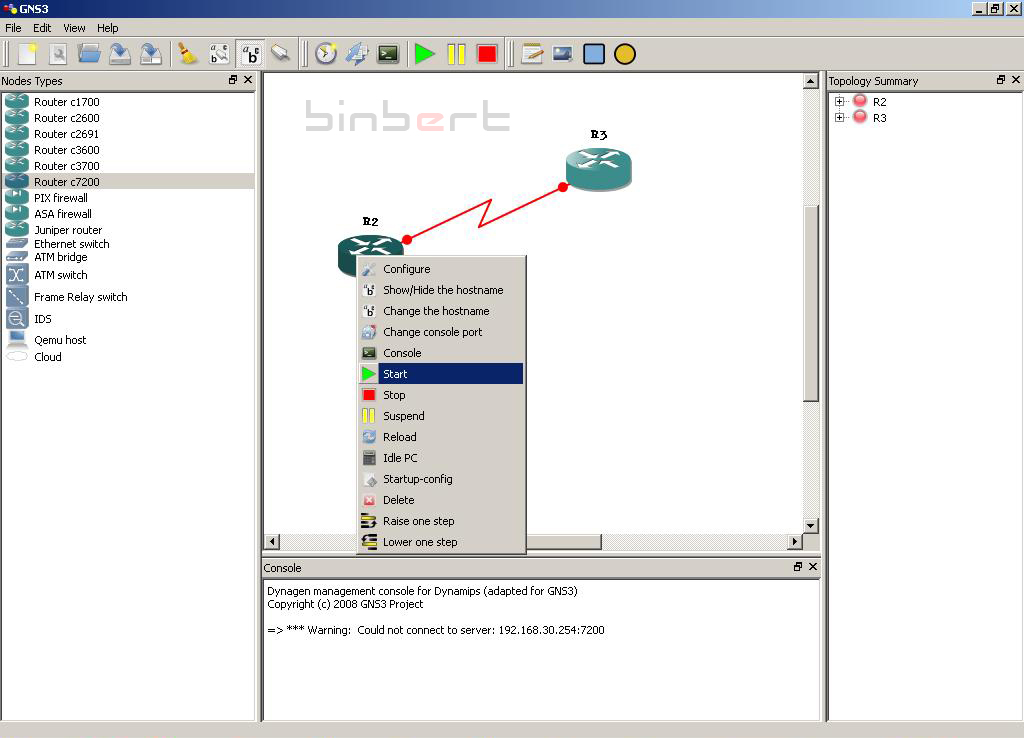Float the Topology Summary panel
The height and width of the screenshot is (738, 1024).
(x=1000, y=80)
